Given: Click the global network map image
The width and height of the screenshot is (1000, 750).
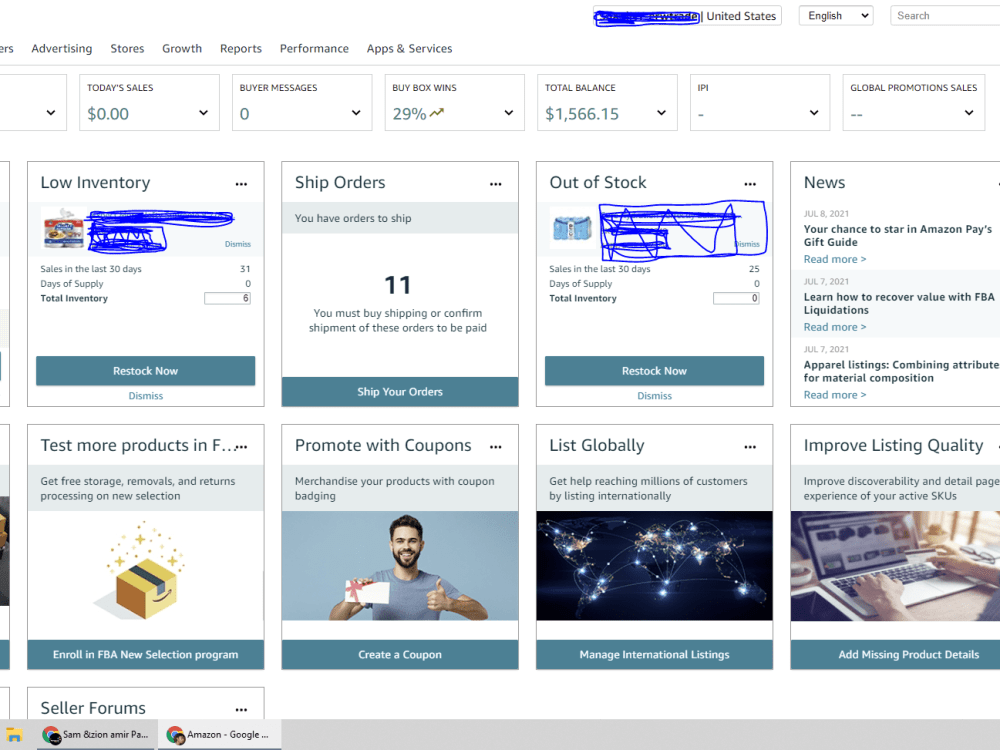Looking at the screenshot, I should pos(654,566).
